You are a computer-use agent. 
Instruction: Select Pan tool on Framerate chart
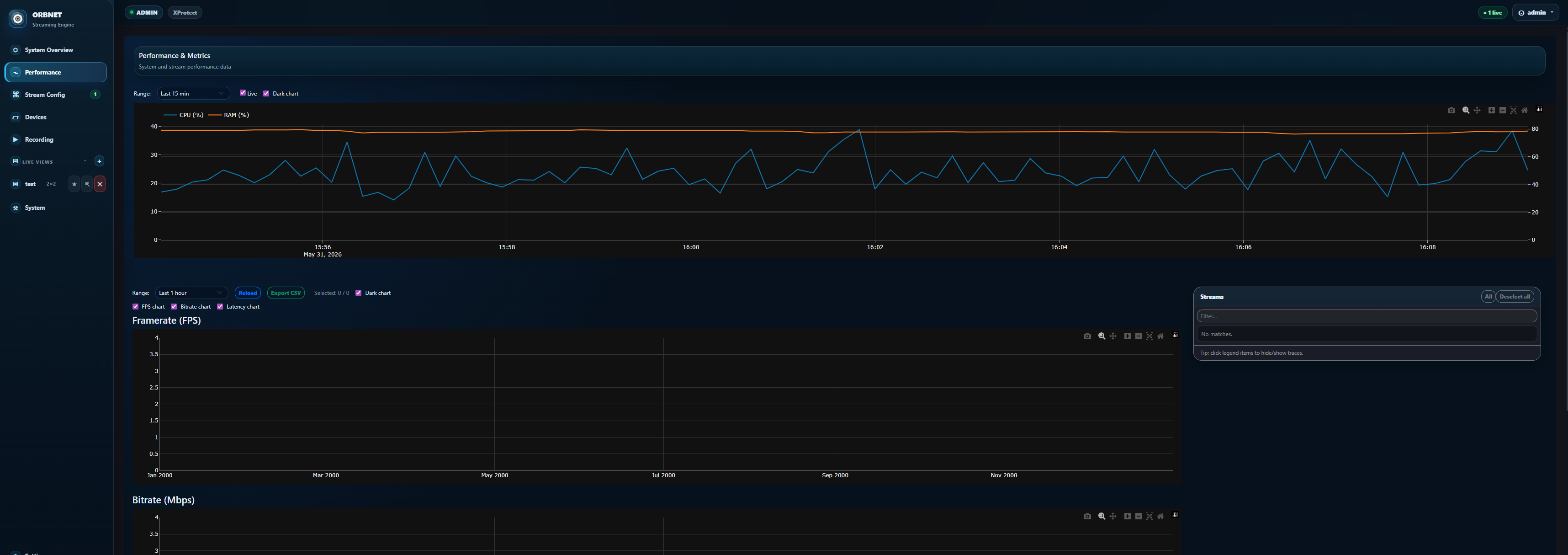pyautogui.click(x=1112, y=336)
